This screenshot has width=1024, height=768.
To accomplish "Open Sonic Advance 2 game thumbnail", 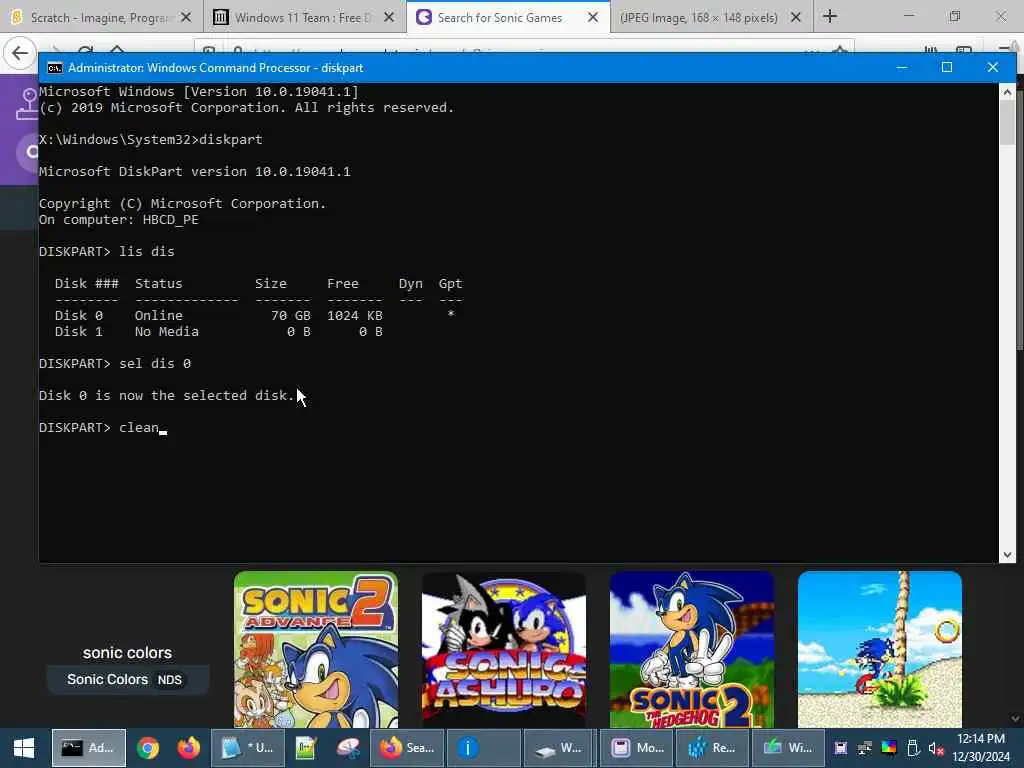I will click(x=316, y=650).
